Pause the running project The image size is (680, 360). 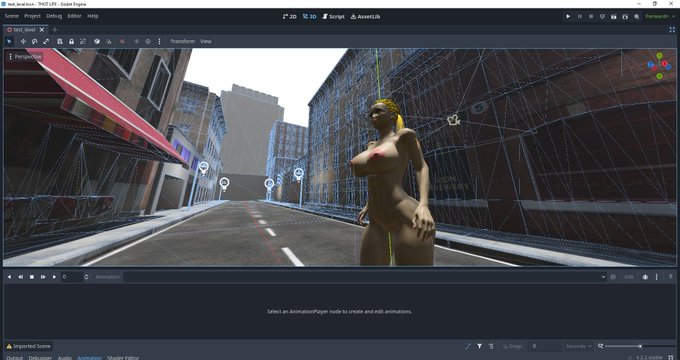coord(579,16)
